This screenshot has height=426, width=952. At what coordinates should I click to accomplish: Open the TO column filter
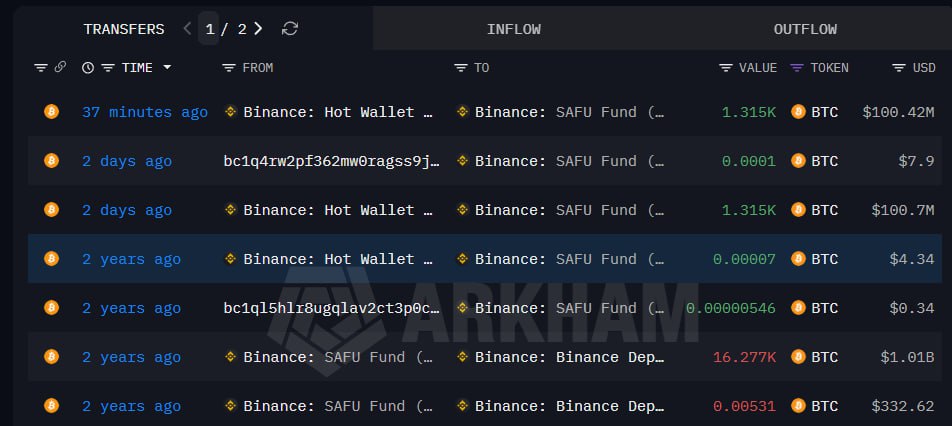(460, 68)
